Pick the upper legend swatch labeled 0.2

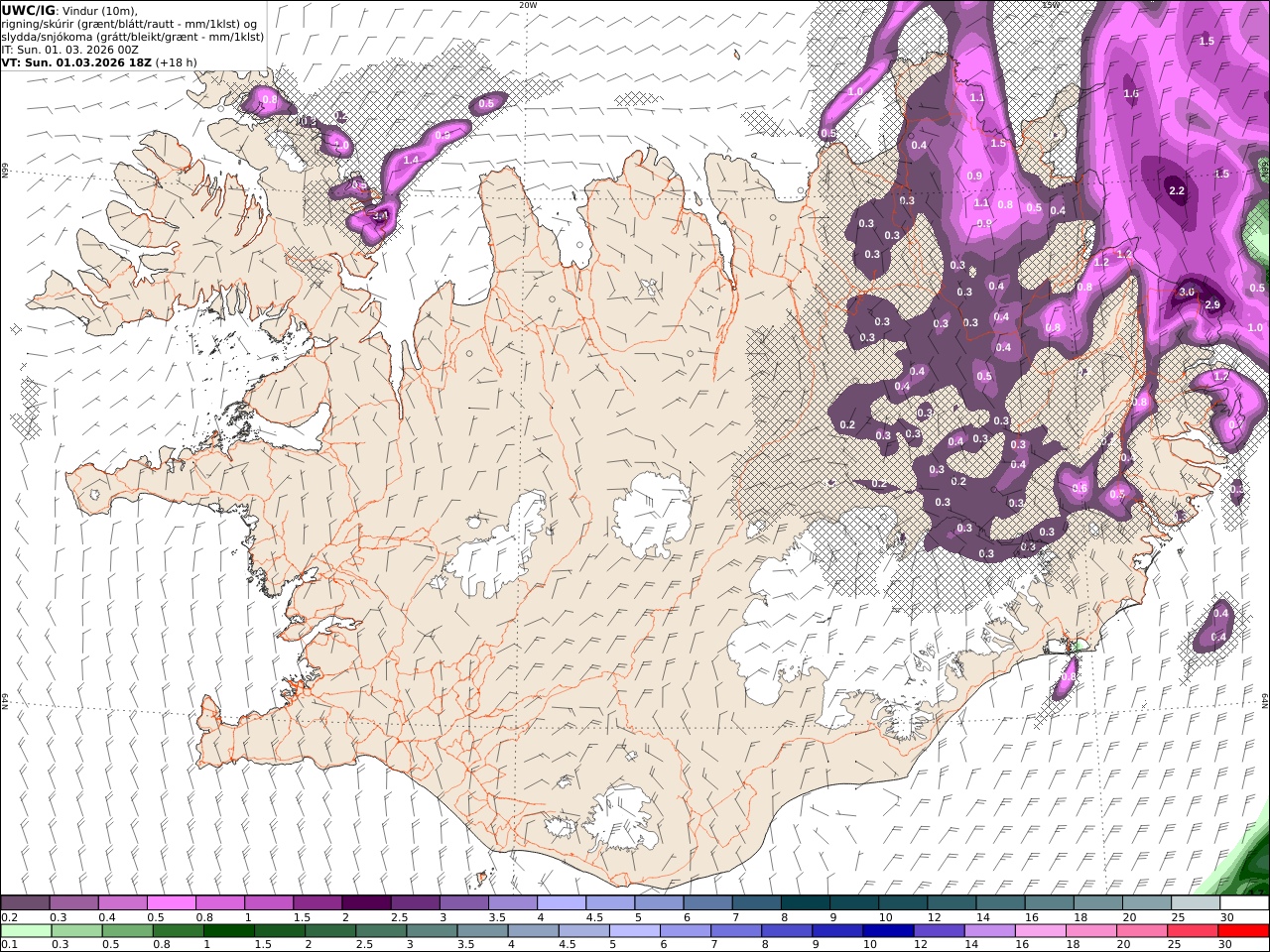pyautogui.click(x=25, y=902)
